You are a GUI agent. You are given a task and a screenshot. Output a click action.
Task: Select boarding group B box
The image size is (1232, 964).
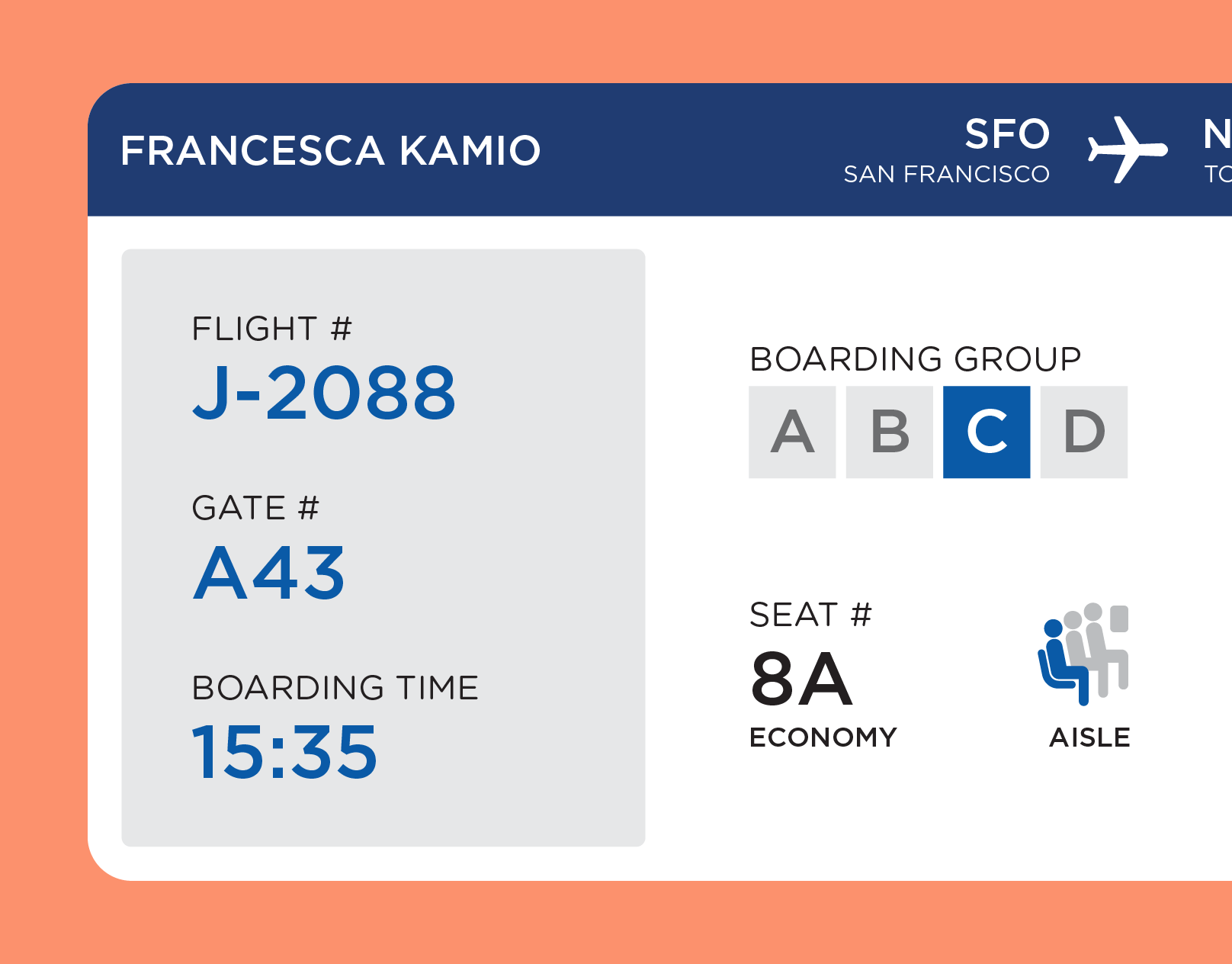[x=890, y=432]
